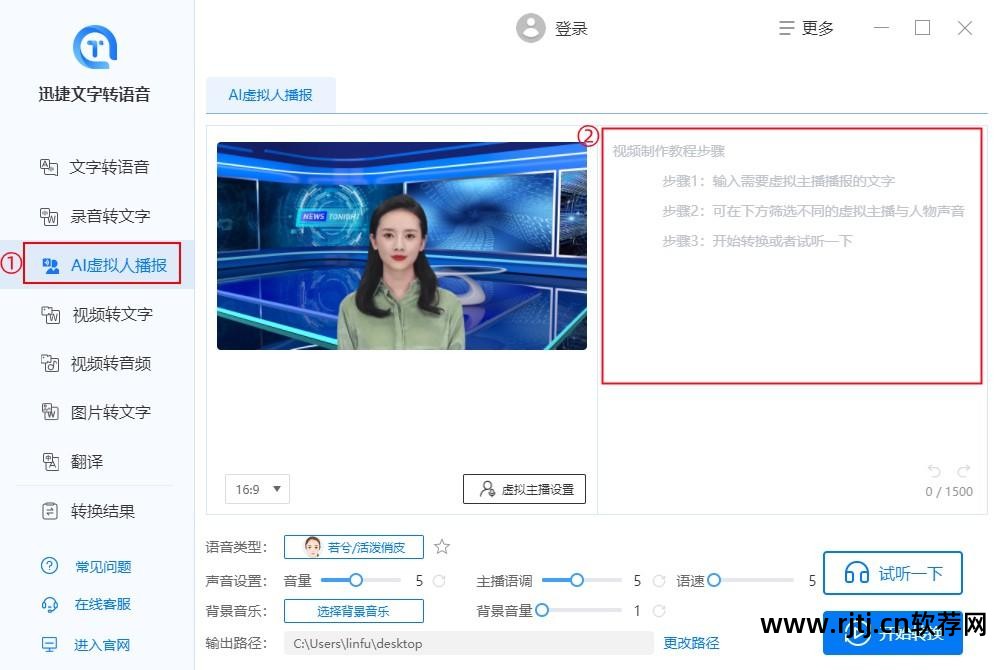Click the 登录 login text
996x670 pixels.
click(x=571, y=29)
